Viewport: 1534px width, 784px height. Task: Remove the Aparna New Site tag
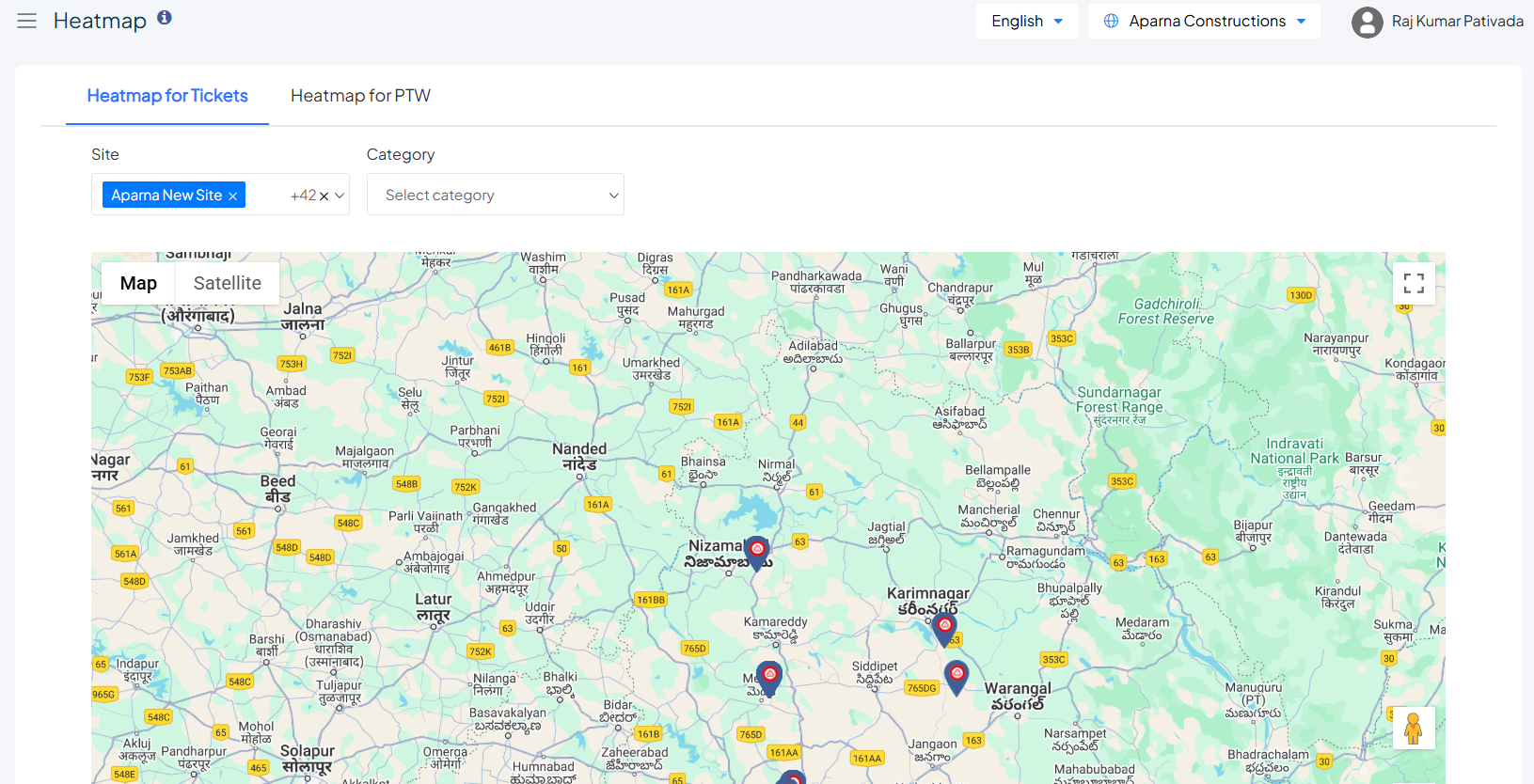(232, 196)
